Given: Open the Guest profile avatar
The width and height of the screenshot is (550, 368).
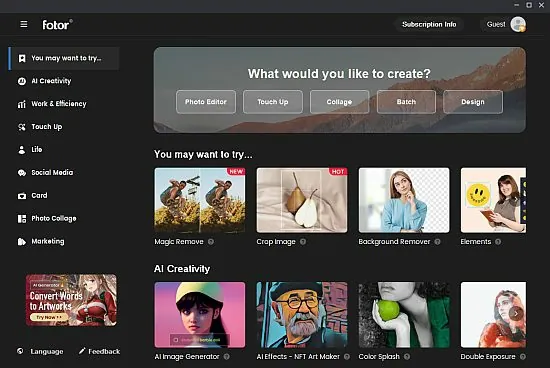Looking at the screenshot, I should 518,25.
